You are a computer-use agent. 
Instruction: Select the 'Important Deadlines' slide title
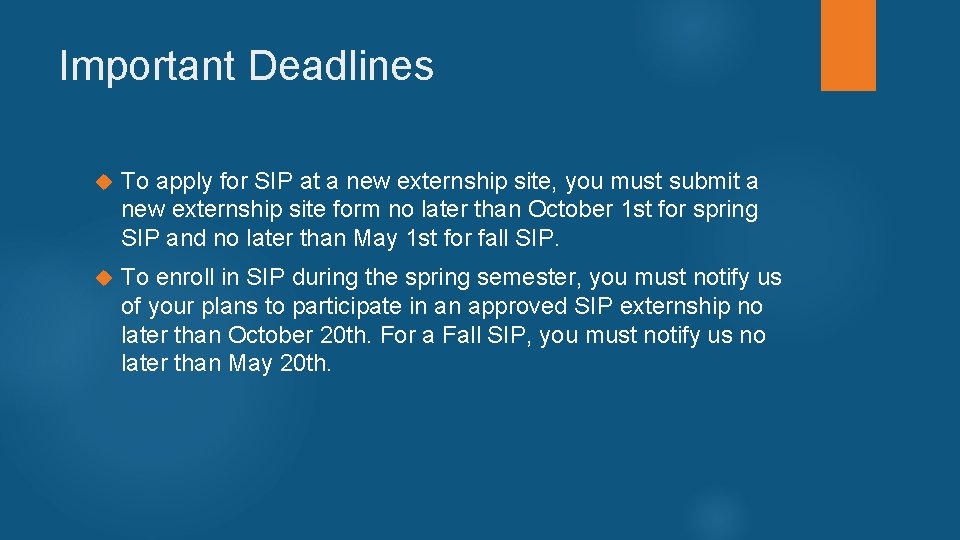pyautogui.click(x=246, y=67)
